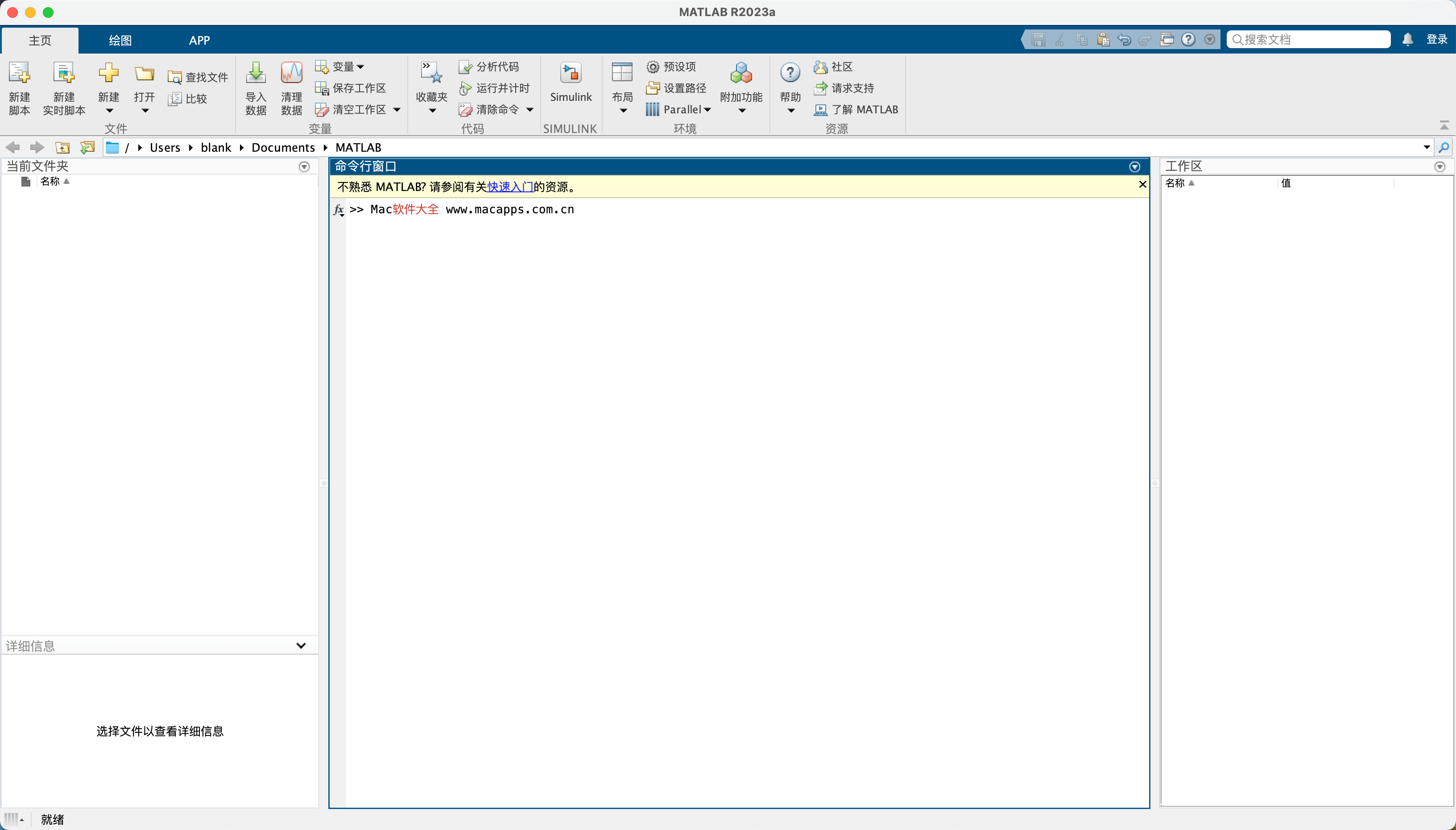Click the Clean Data (清理数据) icon
The image size is (1456, 830).
(x=291, y=74)
